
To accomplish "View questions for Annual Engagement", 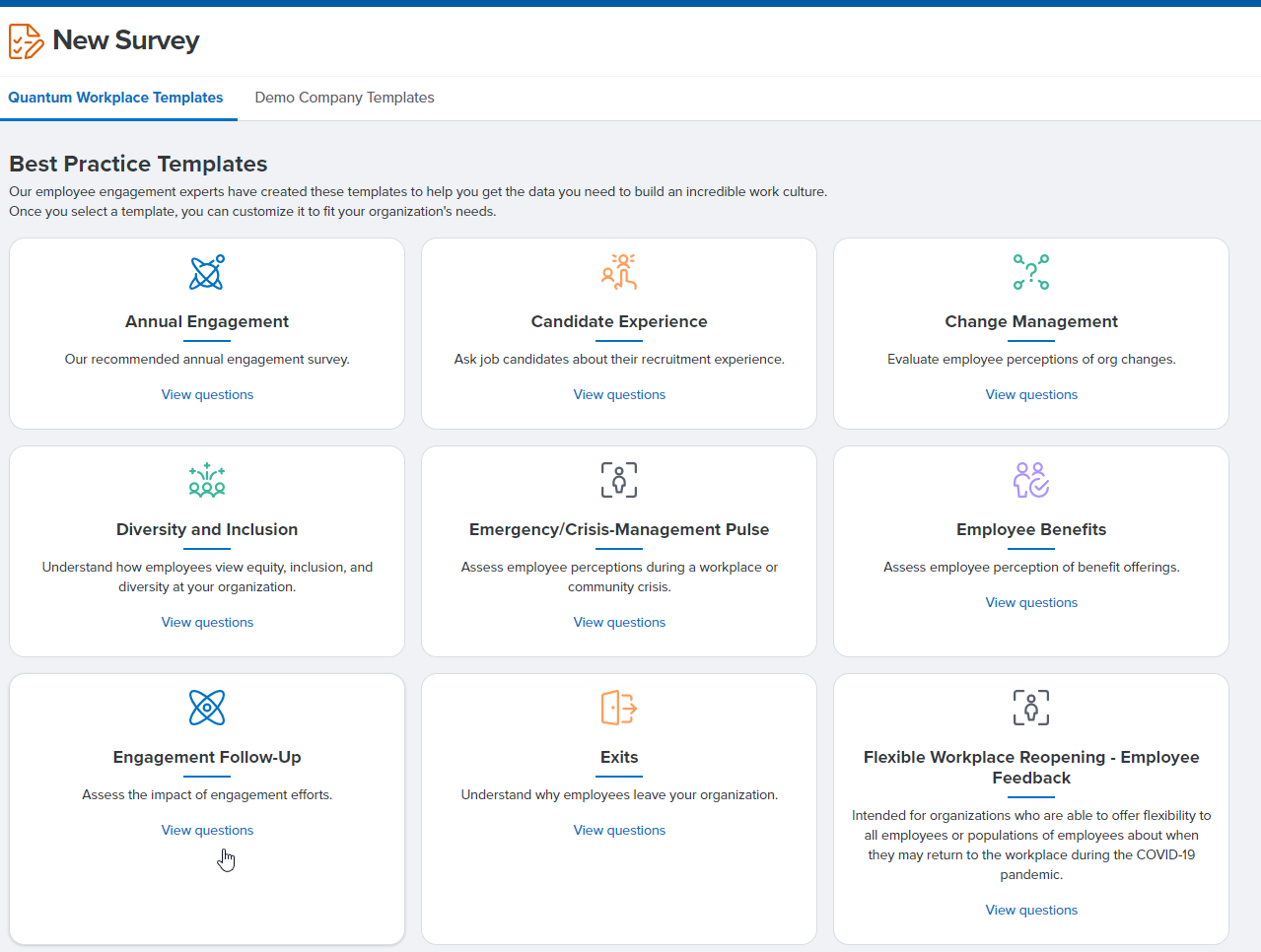I will click(207, 394).
